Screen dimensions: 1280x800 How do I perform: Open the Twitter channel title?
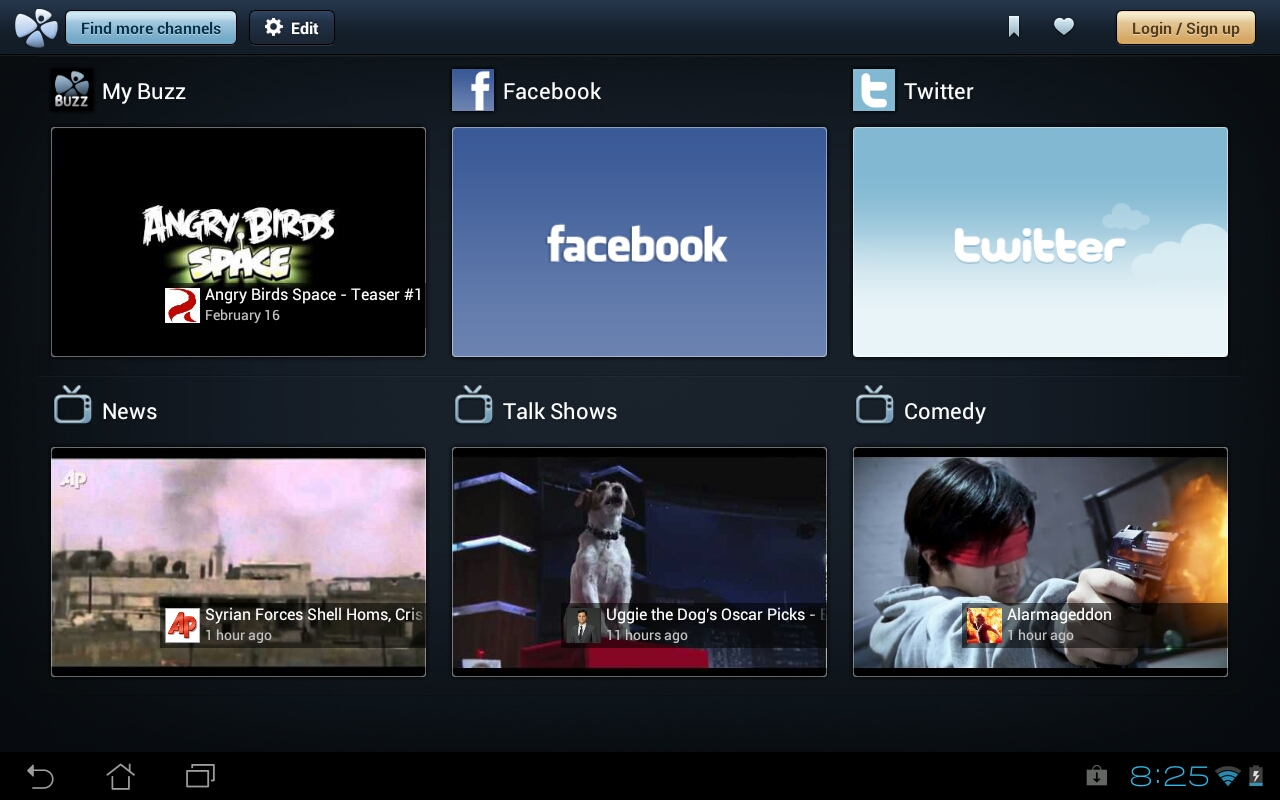tap(939, 91)
